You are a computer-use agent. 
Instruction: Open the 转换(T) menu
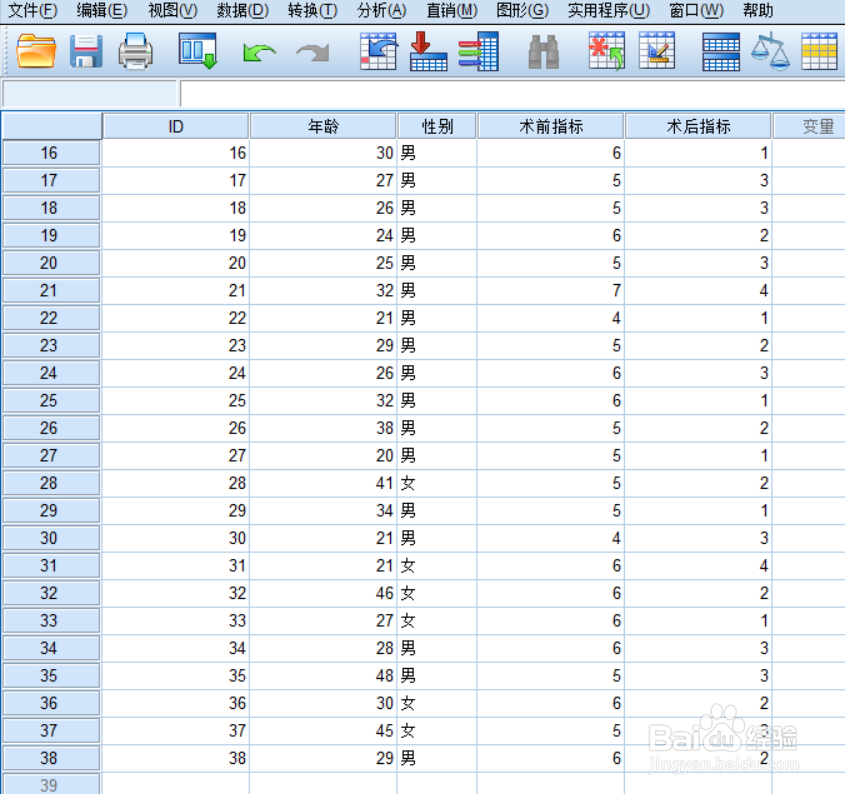click(x=313, y=10)
